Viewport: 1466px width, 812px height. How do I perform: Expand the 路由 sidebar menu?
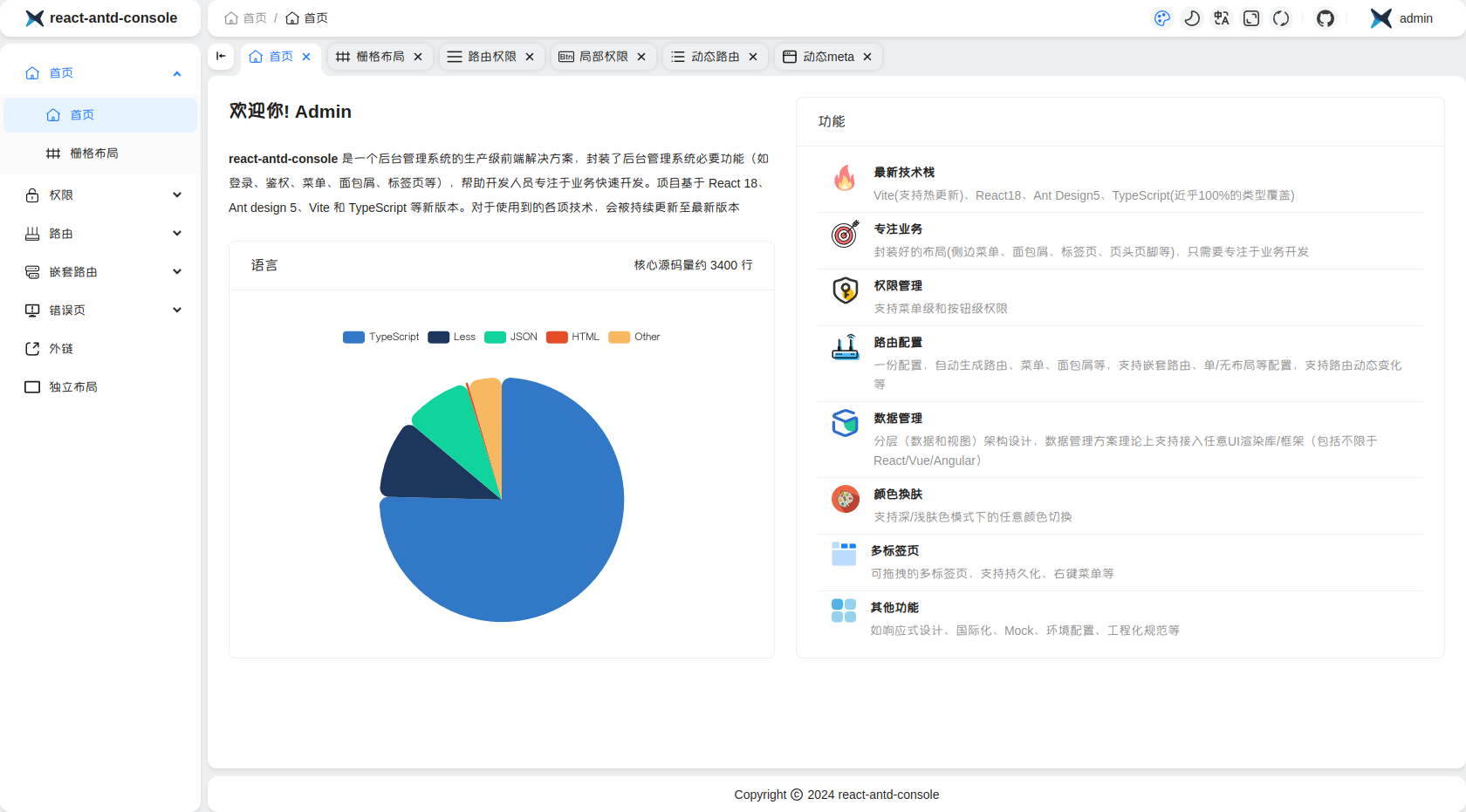(x=100, y=234)
